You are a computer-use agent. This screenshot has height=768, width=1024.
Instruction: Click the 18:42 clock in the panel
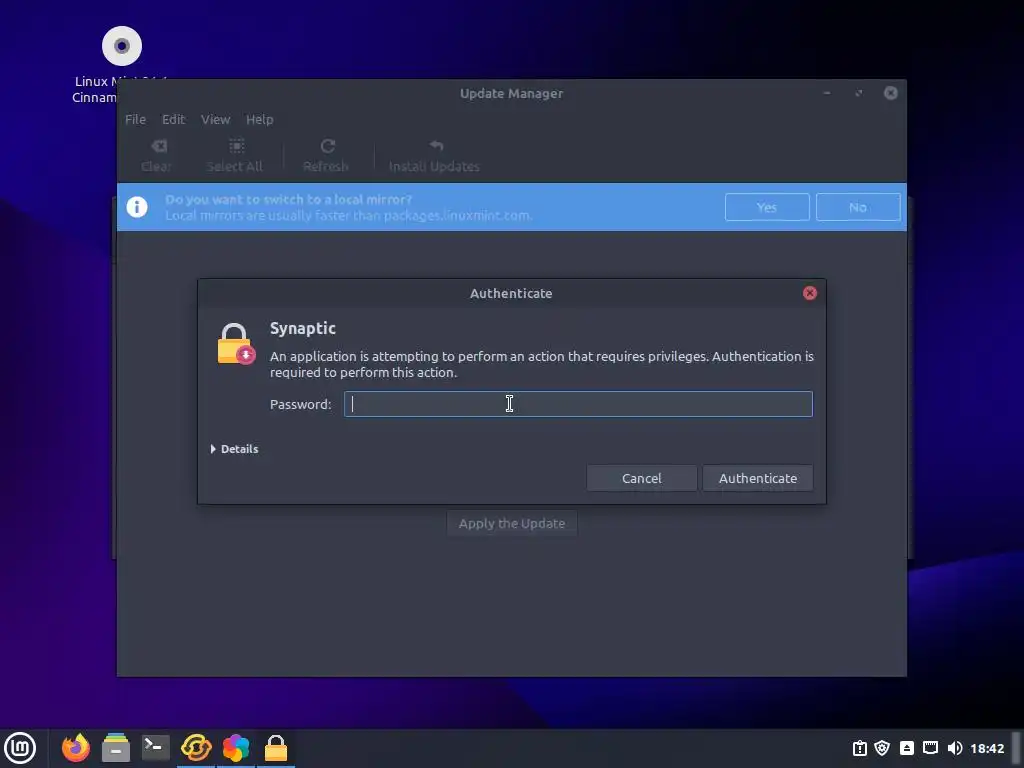tap(987, 748)
